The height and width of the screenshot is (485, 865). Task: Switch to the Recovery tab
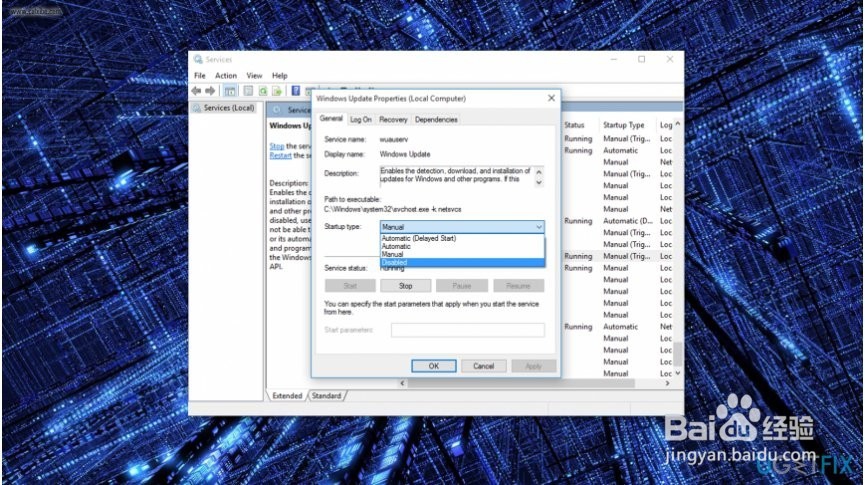pyautogui.click(x=393, y=119)
